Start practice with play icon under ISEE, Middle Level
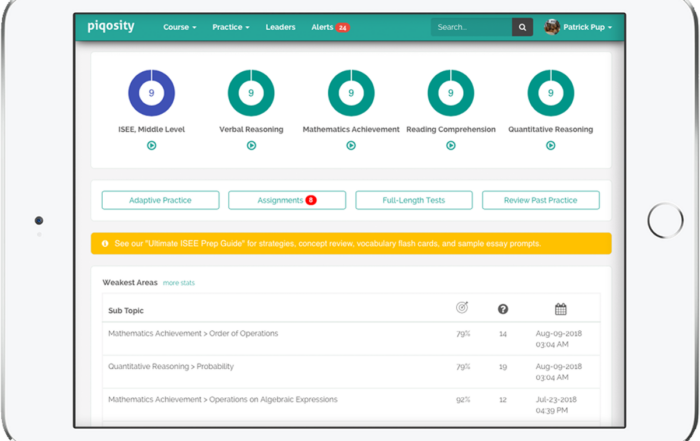Screen dimensions: 700x441 pos(152,146)
